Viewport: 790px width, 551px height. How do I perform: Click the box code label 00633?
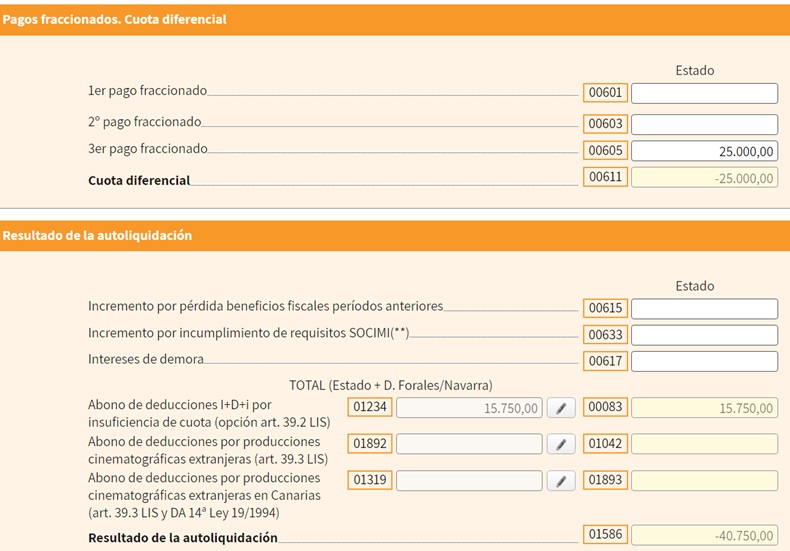(605, 334)
